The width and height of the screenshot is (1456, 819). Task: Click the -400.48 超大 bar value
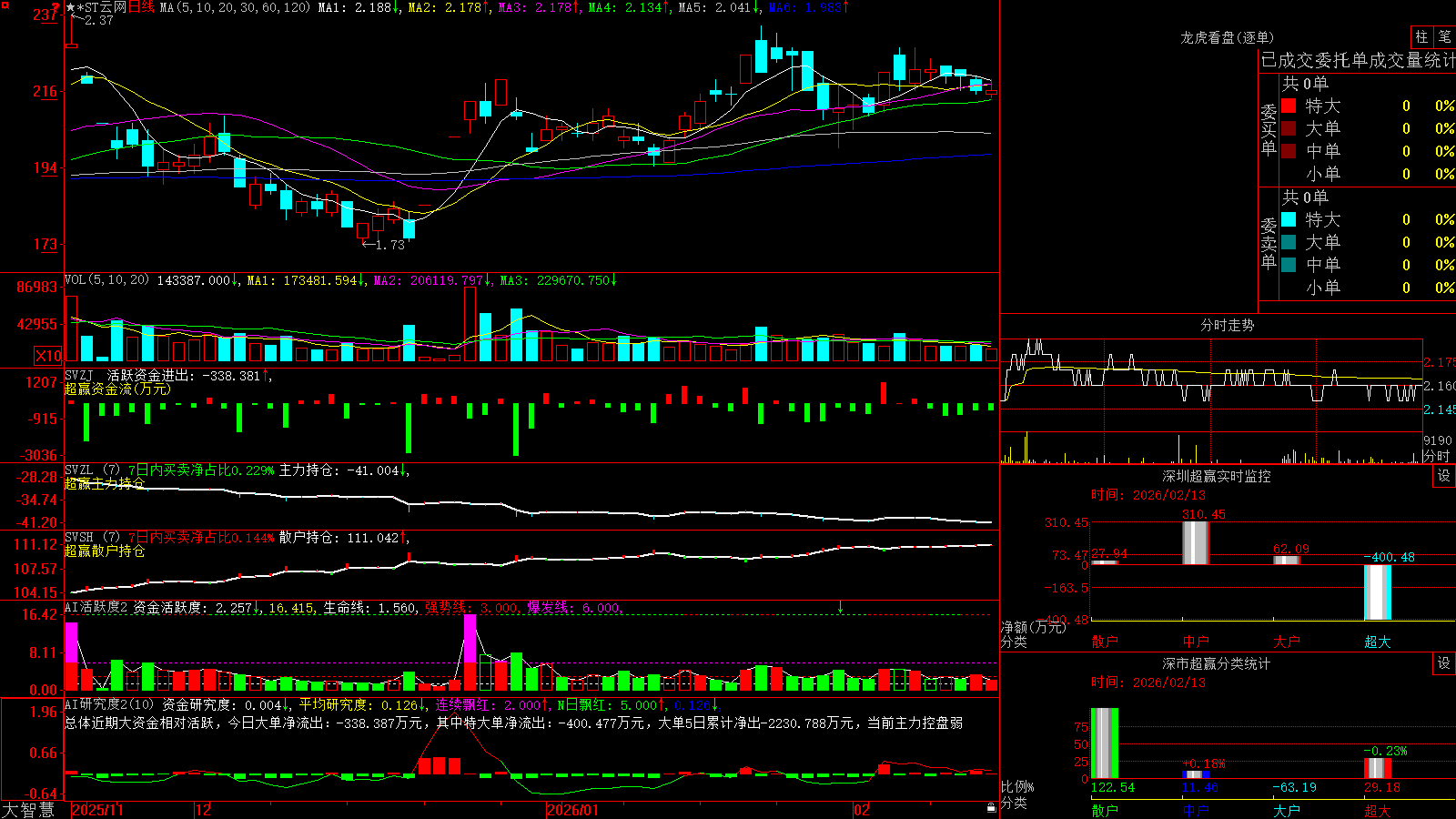pos(1389,557)
